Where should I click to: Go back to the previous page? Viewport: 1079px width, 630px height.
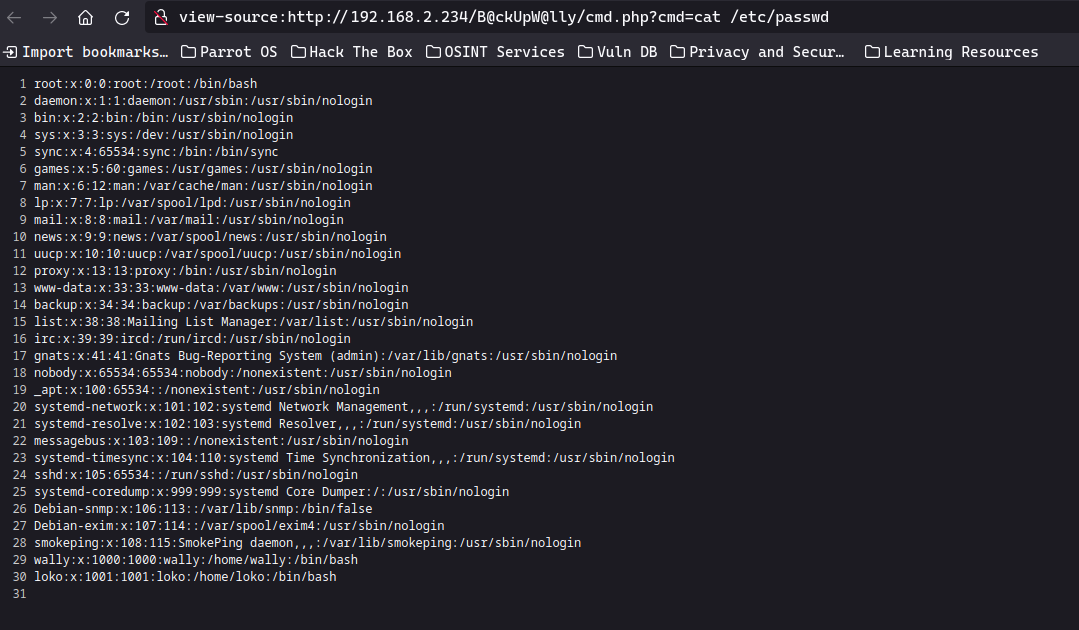click(14, 17)
